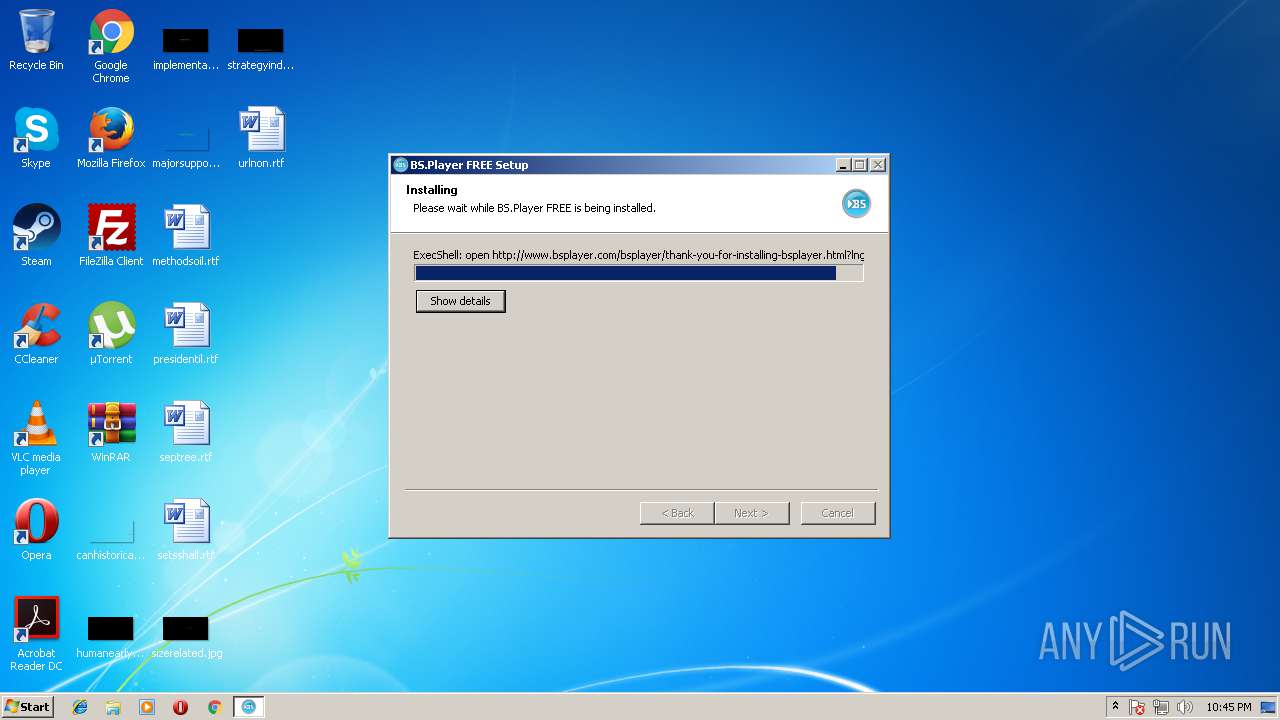Select the Google Chrome desktop shortcut
Screen dimensions: 1280x720
(111, 46)
